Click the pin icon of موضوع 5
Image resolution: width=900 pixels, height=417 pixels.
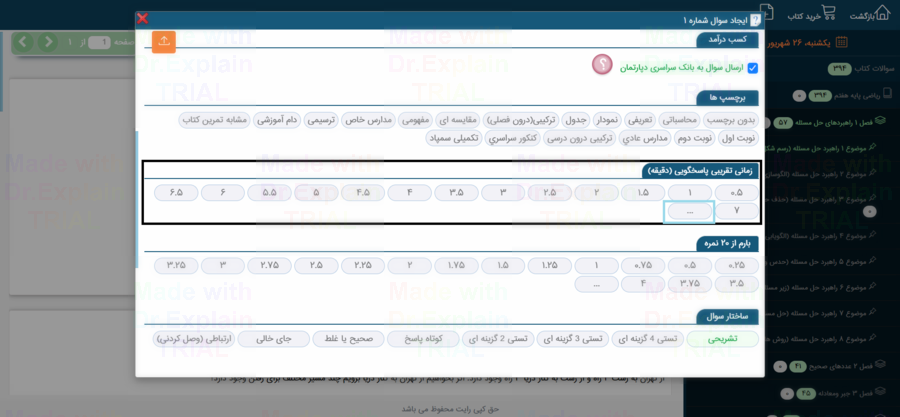click(x=873, y=262)
